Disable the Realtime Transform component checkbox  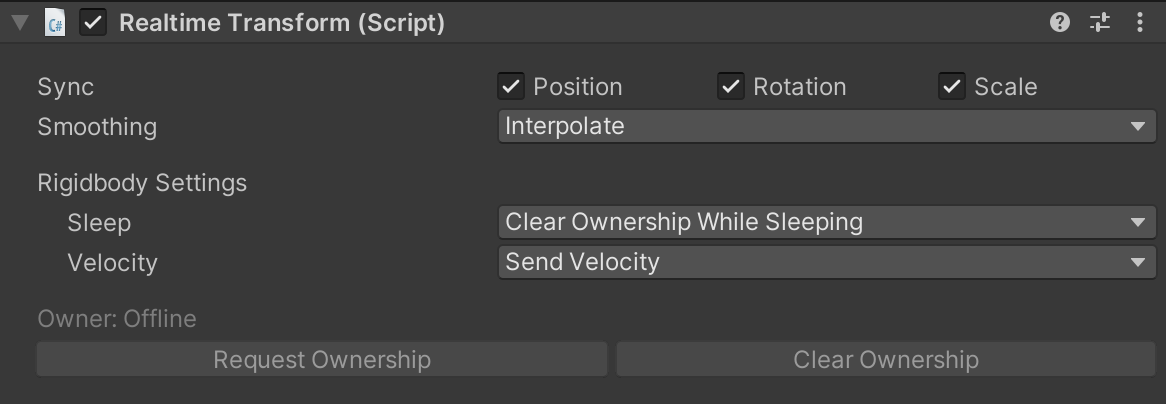(x=93, y=23)
